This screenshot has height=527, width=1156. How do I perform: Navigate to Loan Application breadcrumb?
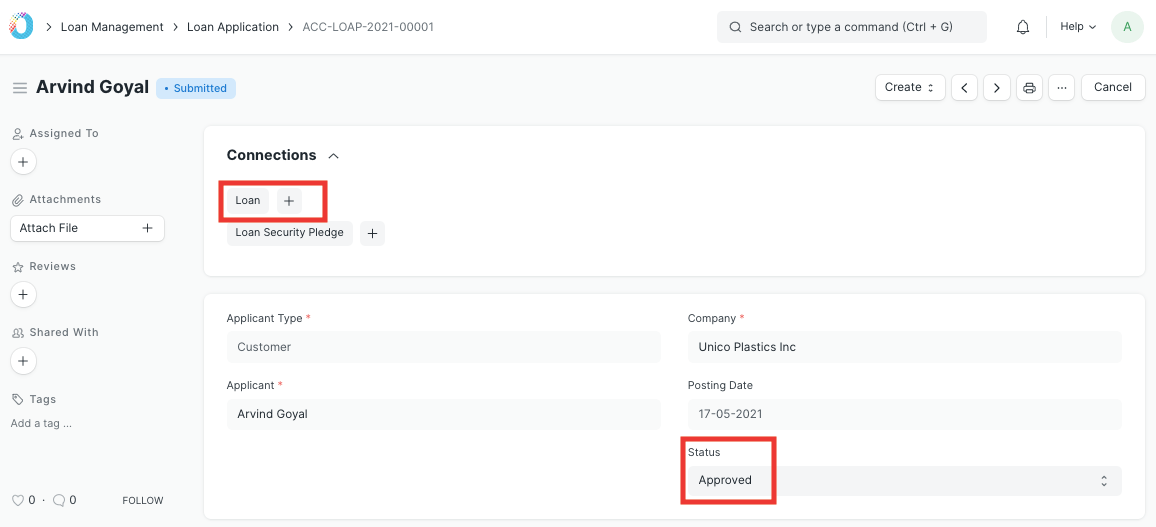click(233, 27)
